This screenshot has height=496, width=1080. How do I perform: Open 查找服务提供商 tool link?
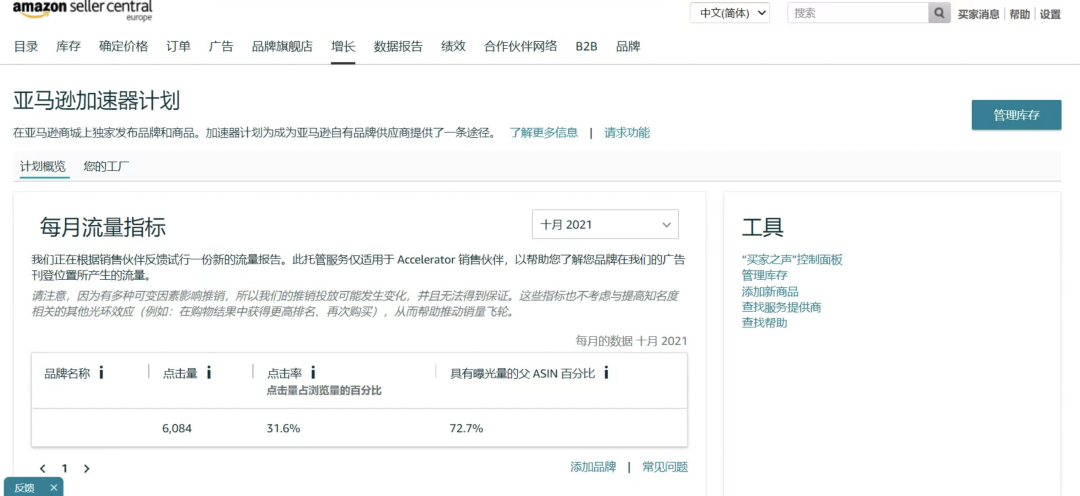782,307
